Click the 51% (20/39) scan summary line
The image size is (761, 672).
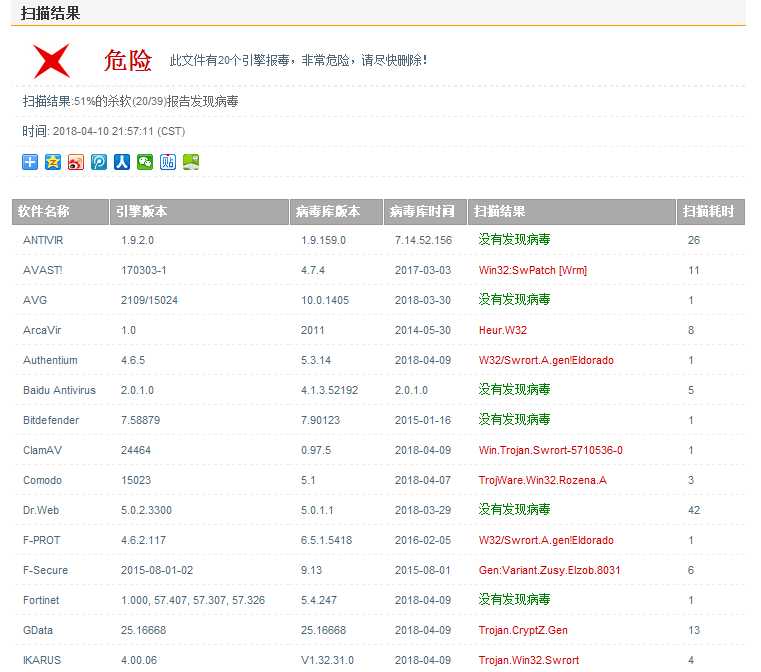[x=131, y=101]
